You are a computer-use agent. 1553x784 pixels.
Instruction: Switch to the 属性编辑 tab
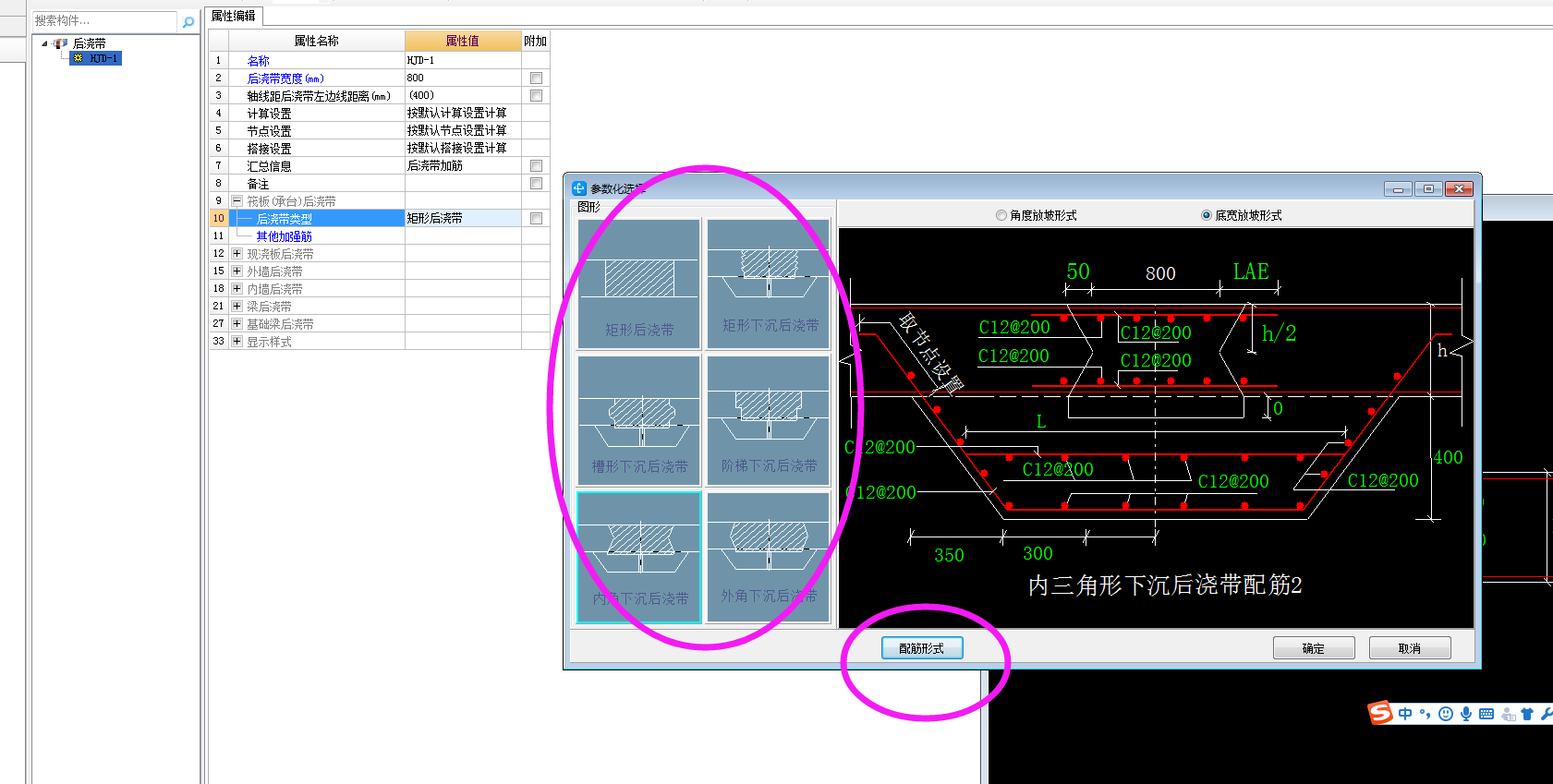coord(234,16)
